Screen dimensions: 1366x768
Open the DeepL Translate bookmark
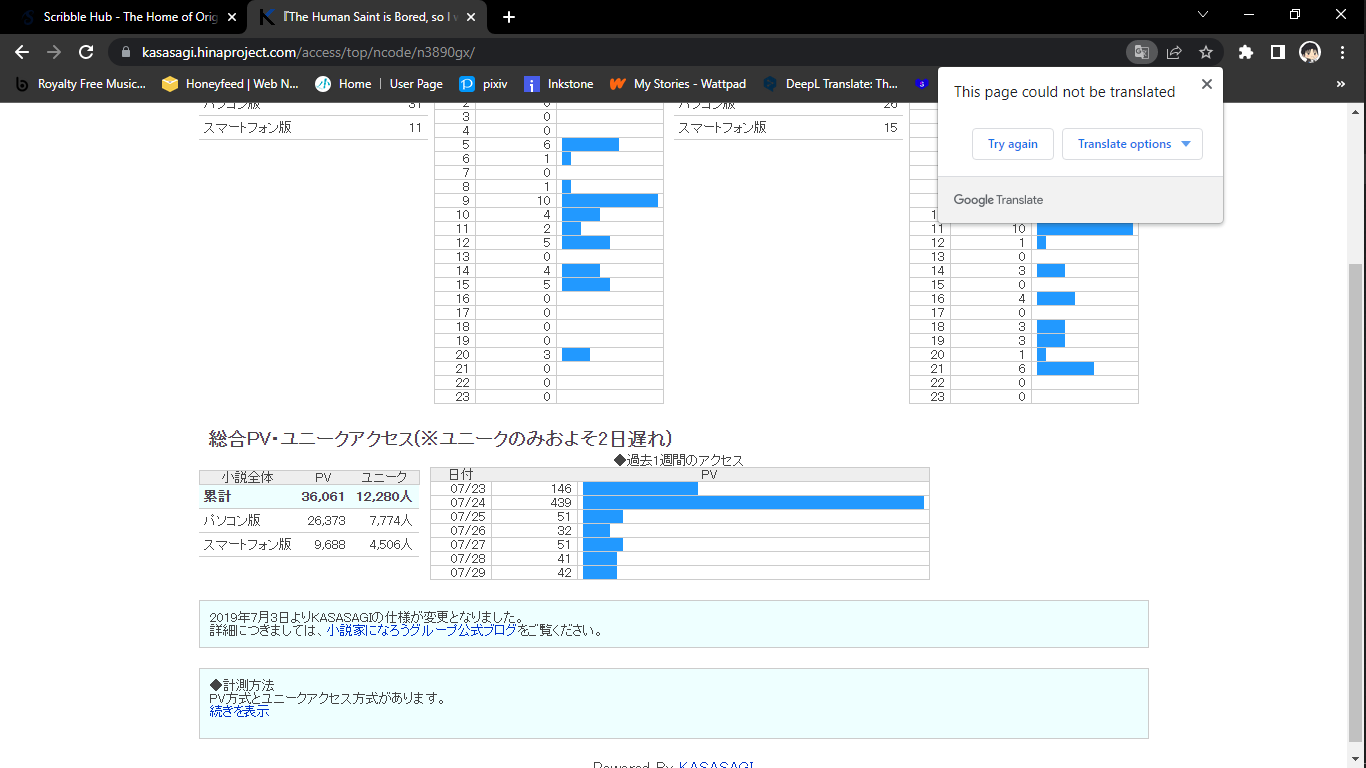(830, 84)
